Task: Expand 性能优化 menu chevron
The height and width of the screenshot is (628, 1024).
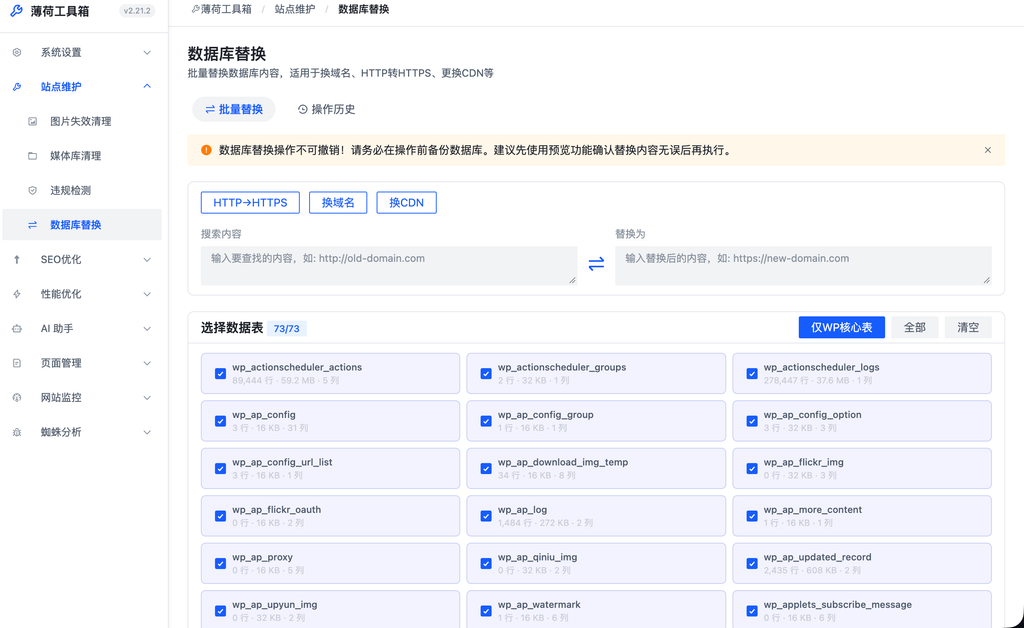Action: point(147,294)
